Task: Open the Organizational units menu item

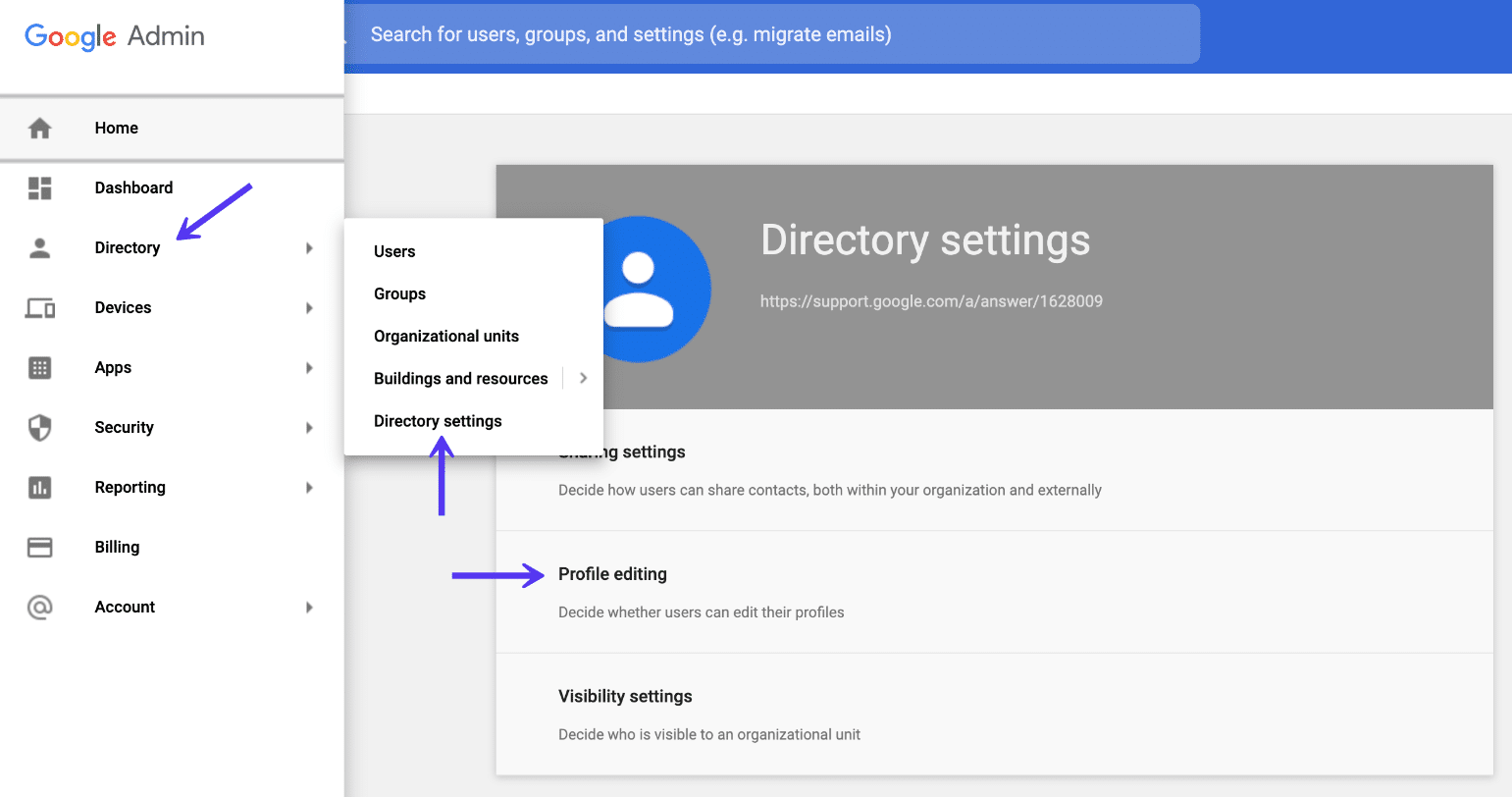Action: (446, 336)
